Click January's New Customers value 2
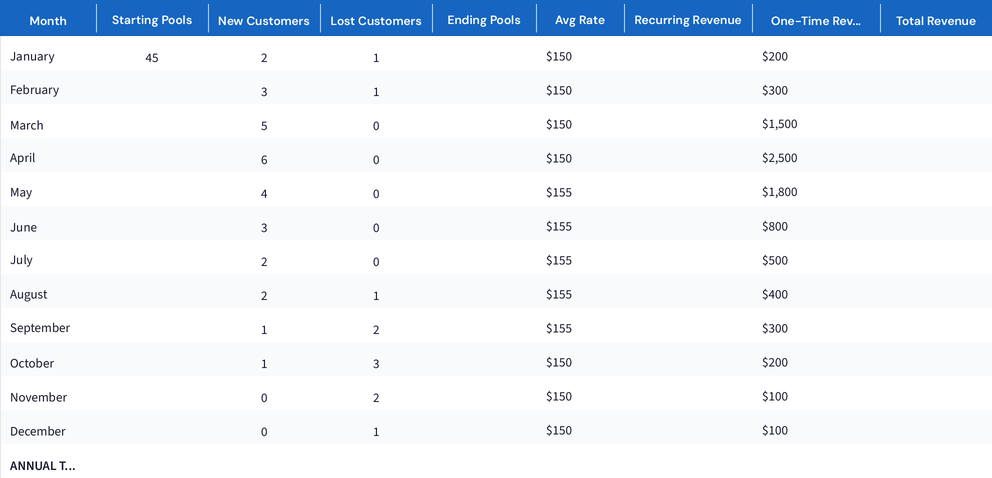The width and height of the screenshot is (992, 478). point(264,58)
